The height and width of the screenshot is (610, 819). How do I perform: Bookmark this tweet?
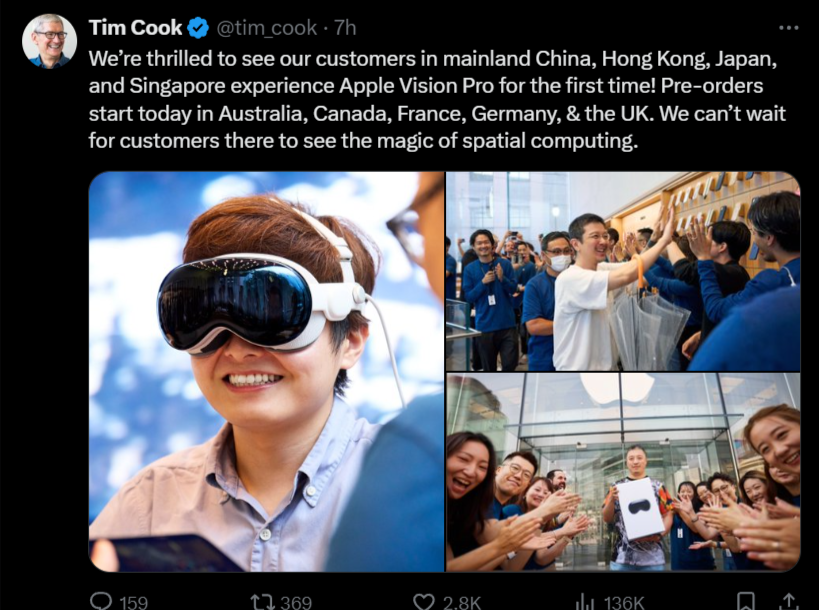click(745, 601)
